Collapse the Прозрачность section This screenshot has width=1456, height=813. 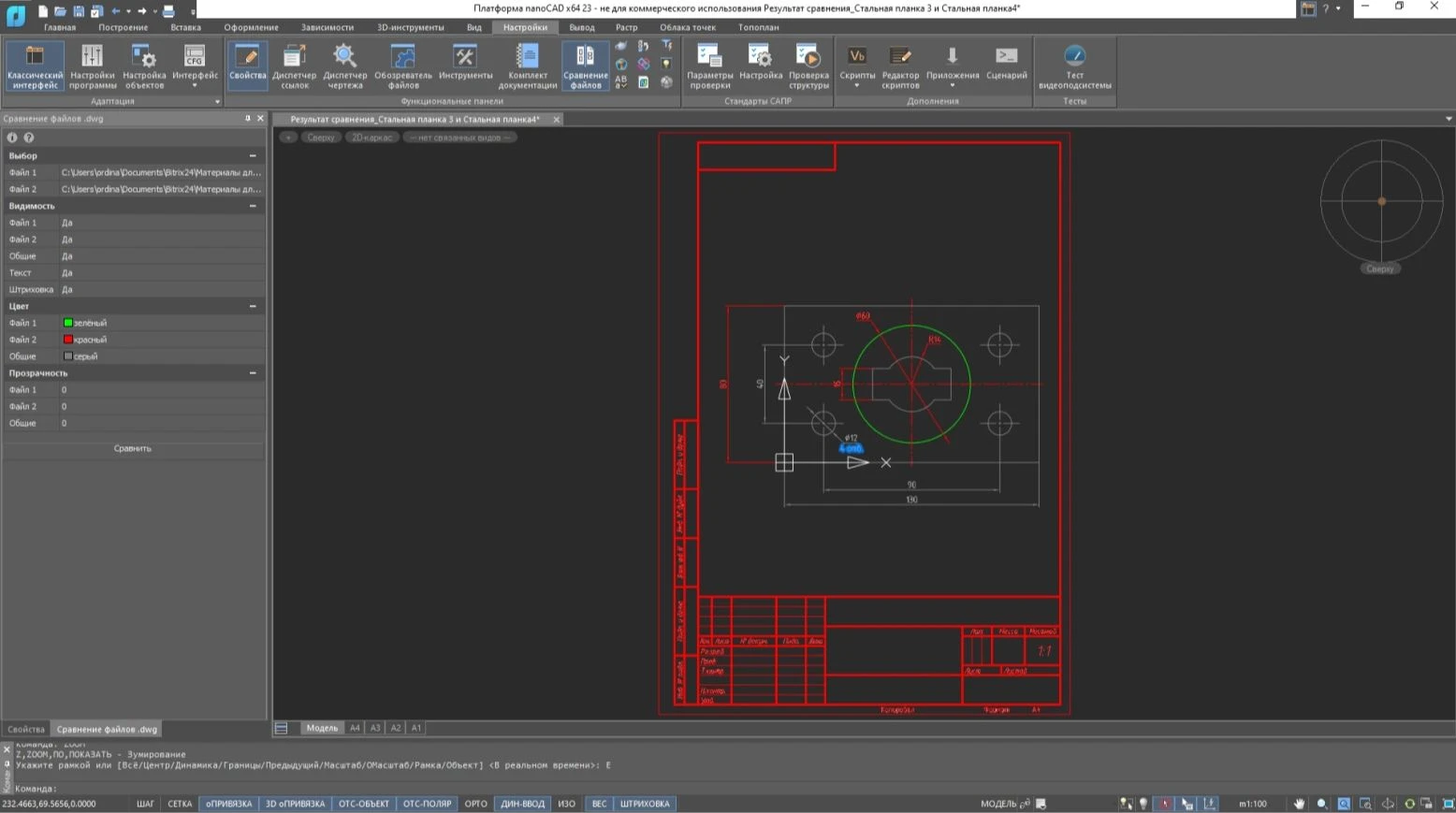click(x=253, y=373)
